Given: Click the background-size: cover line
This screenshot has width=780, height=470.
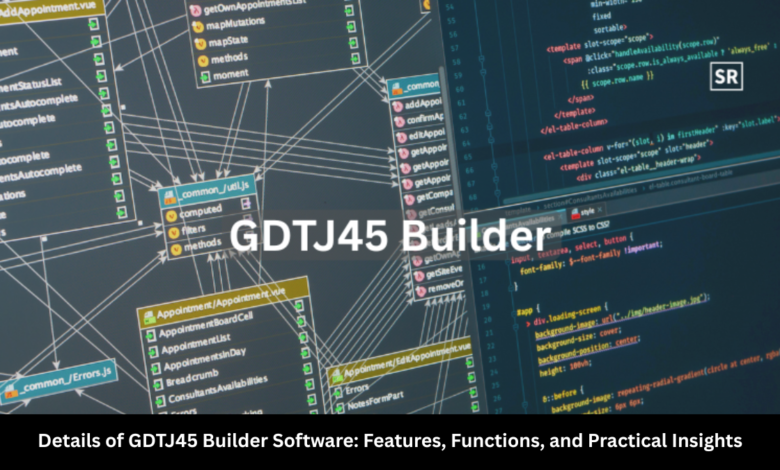Looking at the screenshot, I should pyautogui.click(x=578, y=337).
